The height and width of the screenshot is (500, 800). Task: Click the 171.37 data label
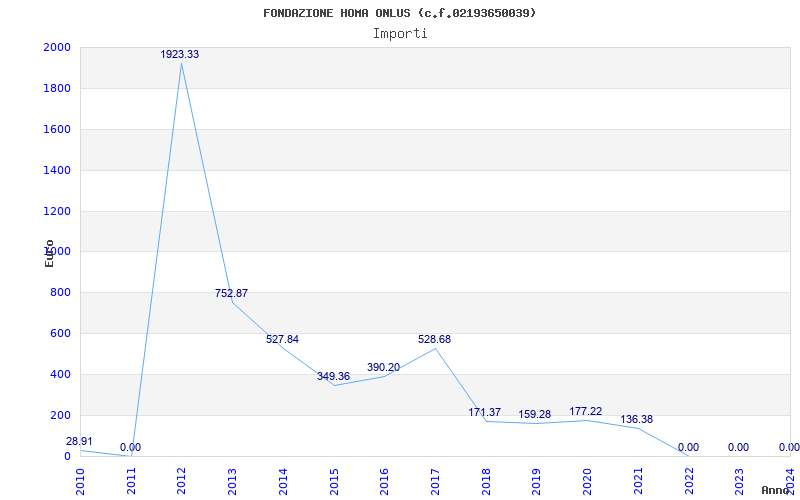pyautogui.click(x=485, y=412)
